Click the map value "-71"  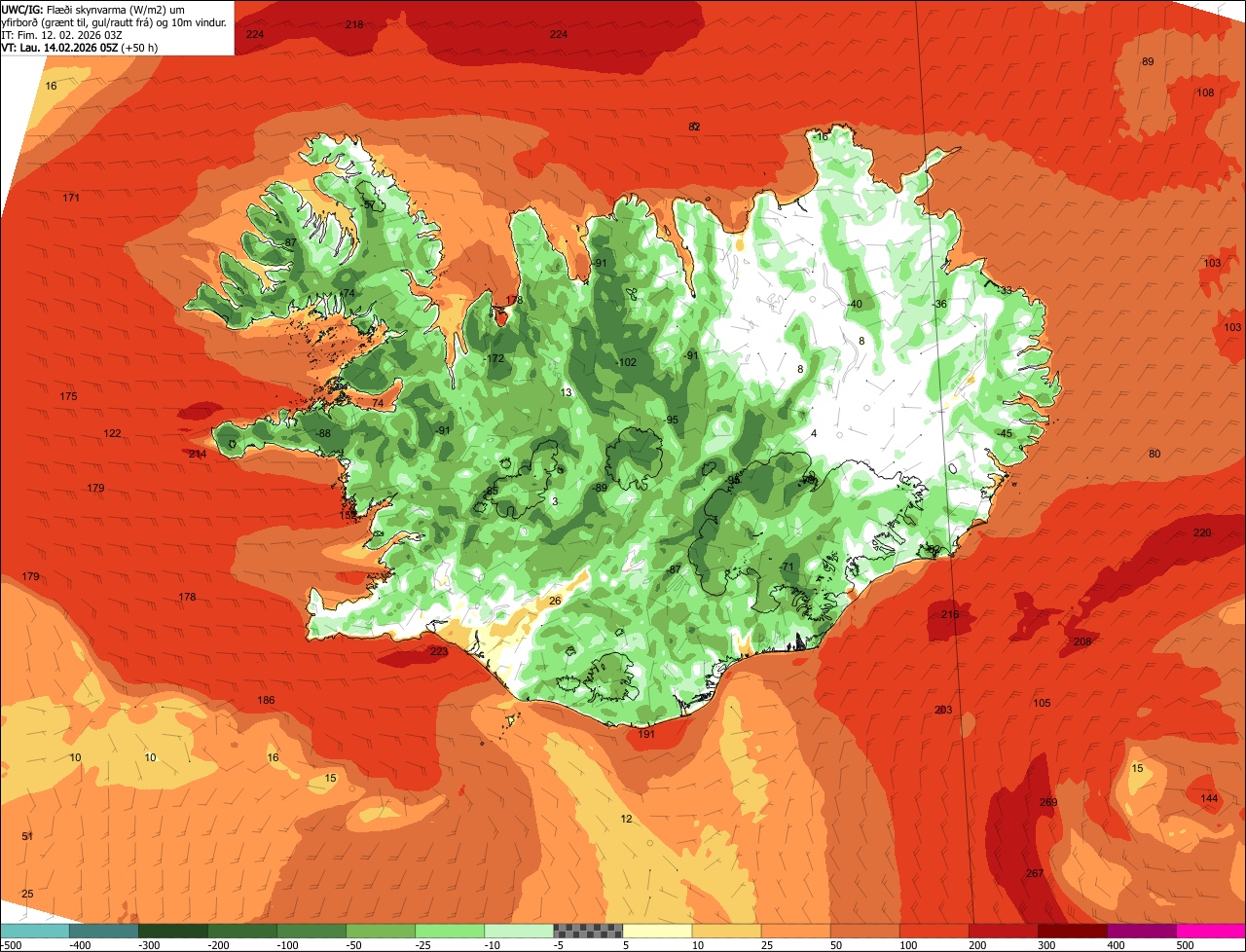787,567
